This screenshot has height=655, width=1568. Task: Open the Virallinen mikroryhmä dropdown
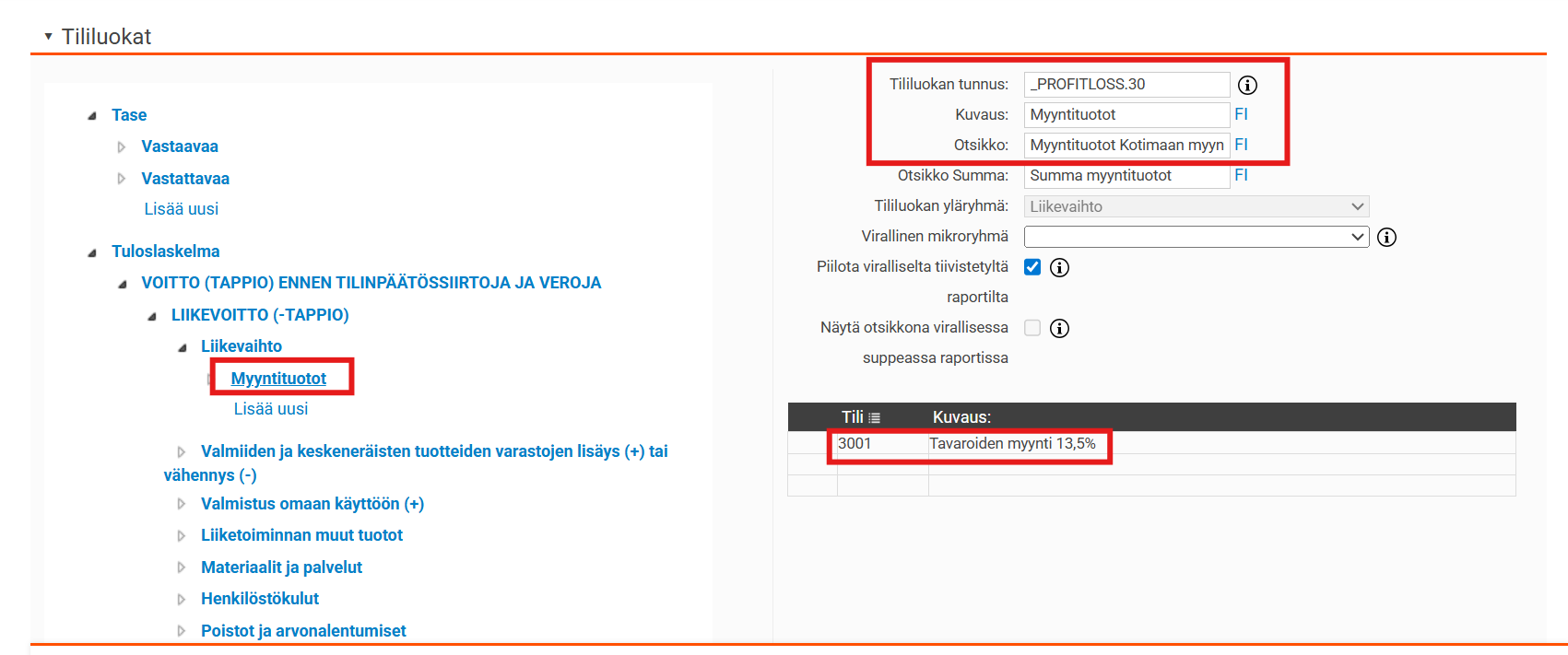click(x=1196, y=237)
